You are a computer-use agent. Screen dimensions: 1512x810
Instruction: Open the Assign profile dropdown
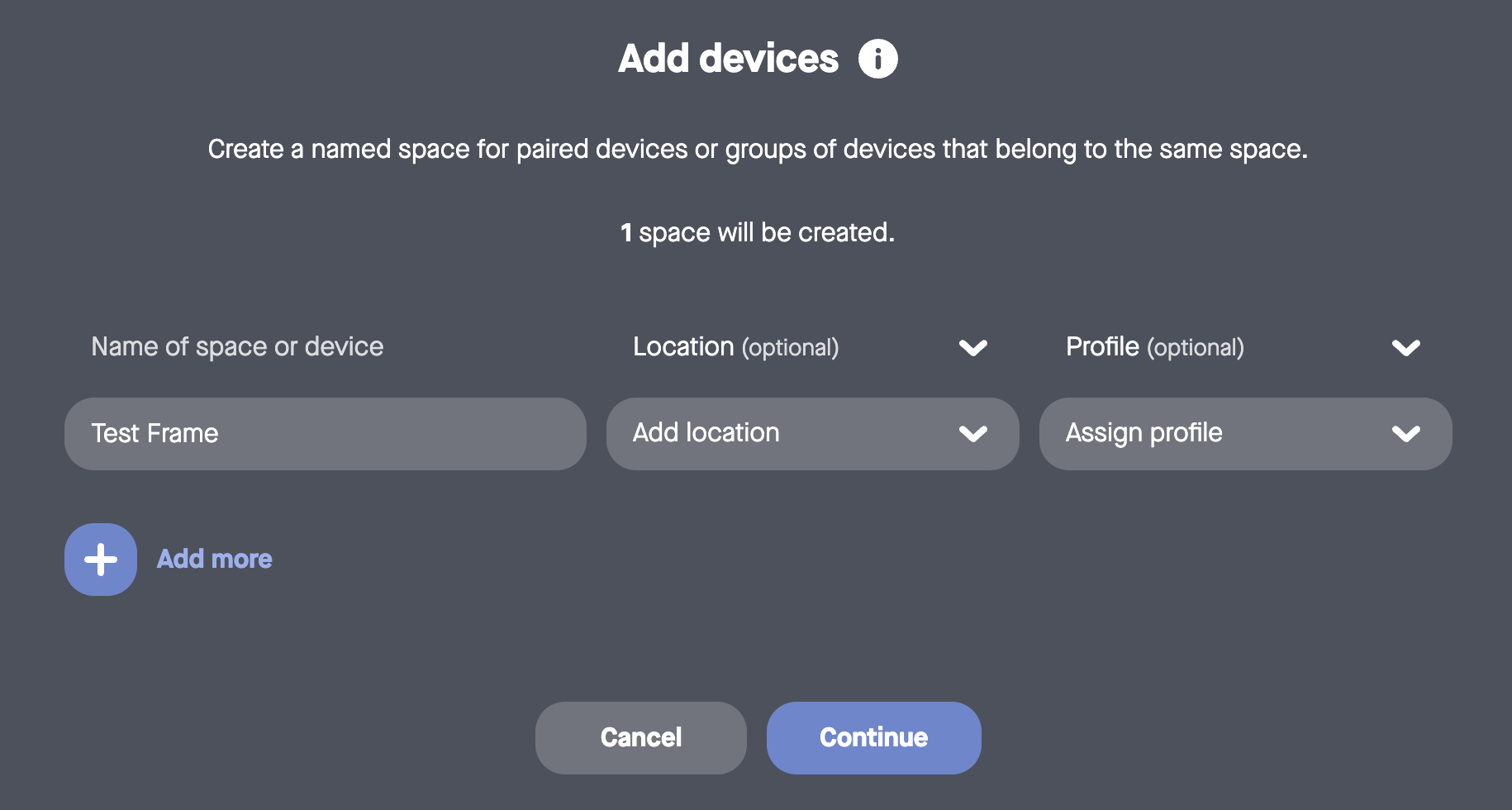click(x=1223, y=433)
